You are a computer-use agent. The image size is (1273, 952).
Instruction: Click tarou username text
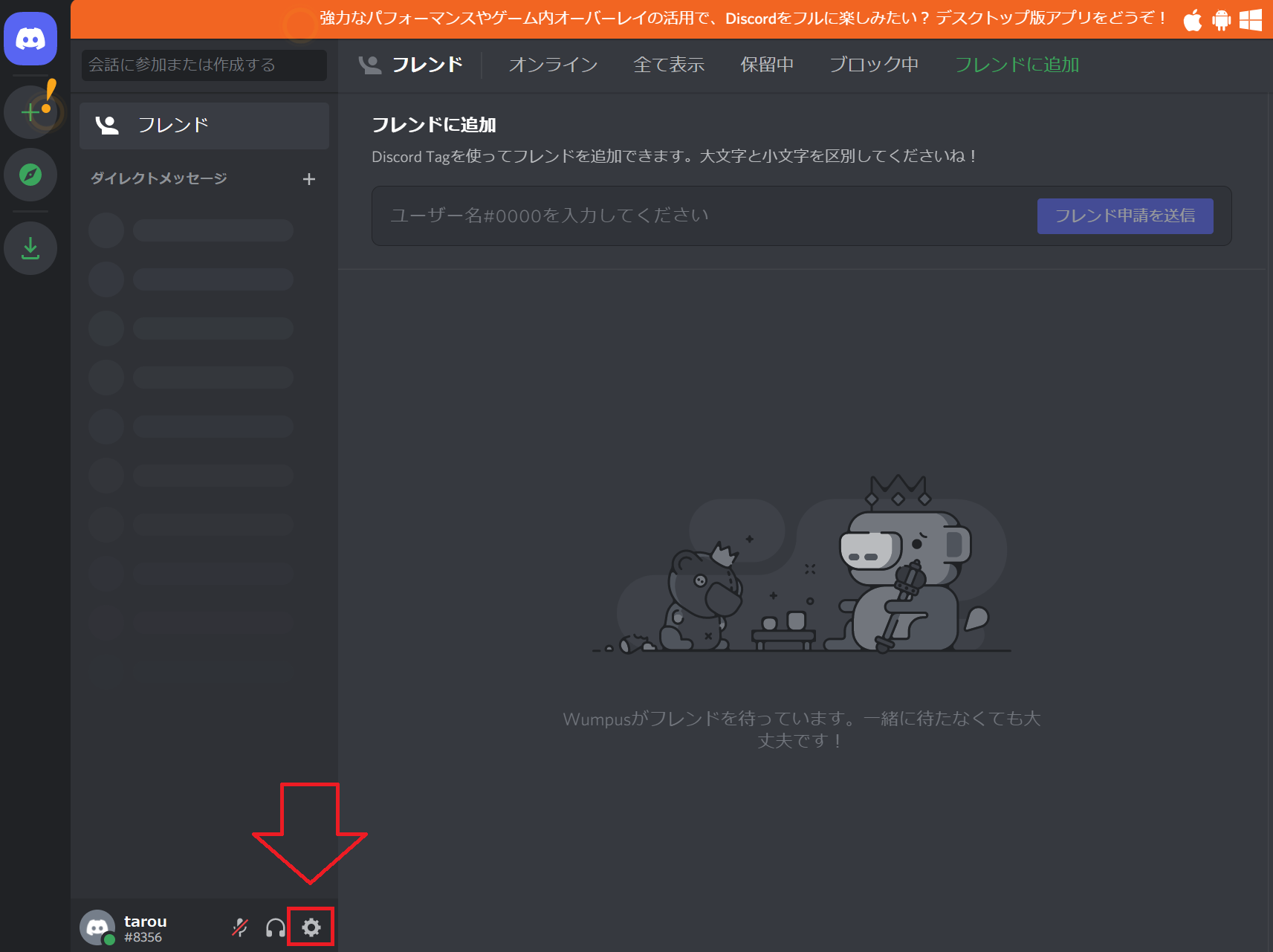(x=146, y=922)
